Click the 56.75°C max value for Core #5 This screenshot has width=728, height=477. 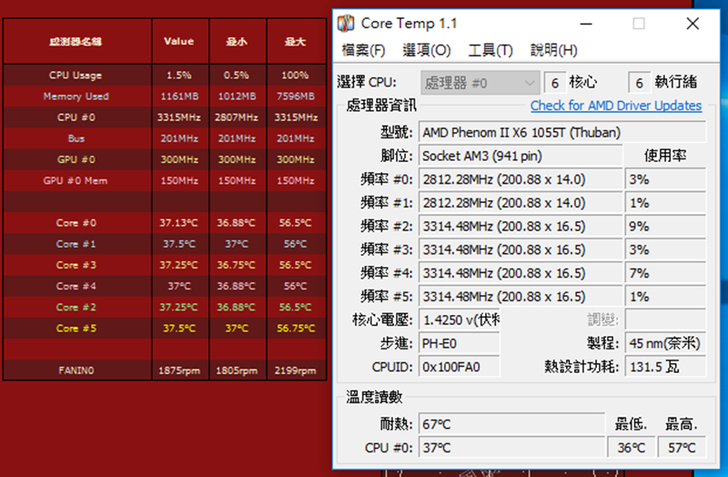pos(296,328)
